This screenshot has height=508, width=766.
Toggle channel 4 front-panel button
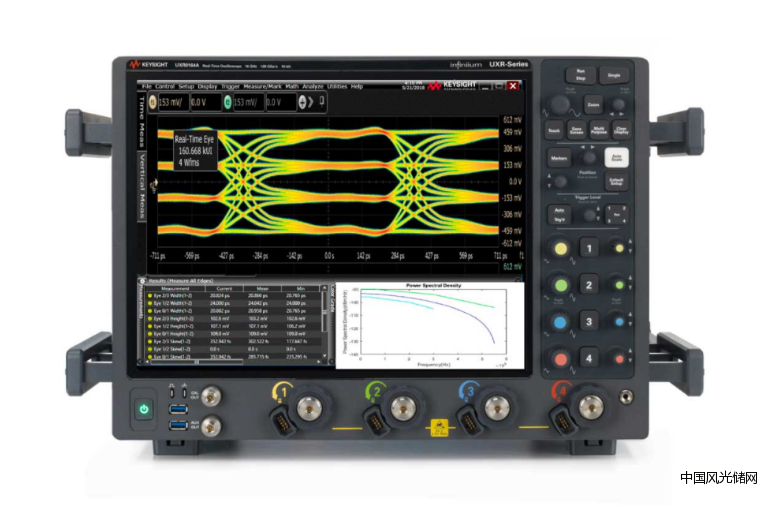[x=589, y=358]
